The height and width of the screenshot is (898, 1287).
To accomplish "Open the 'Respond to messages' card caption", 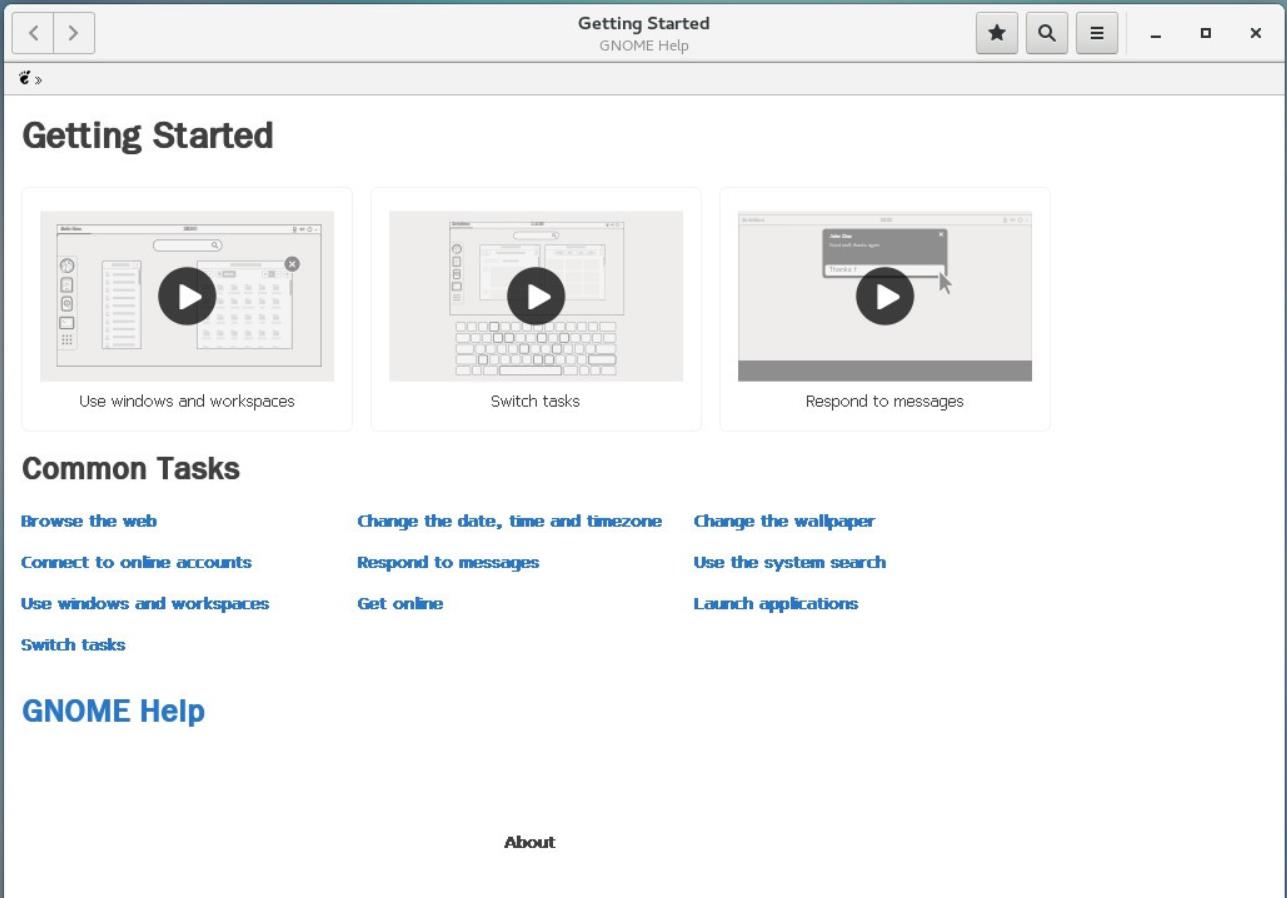I will (x=885, y=401).
